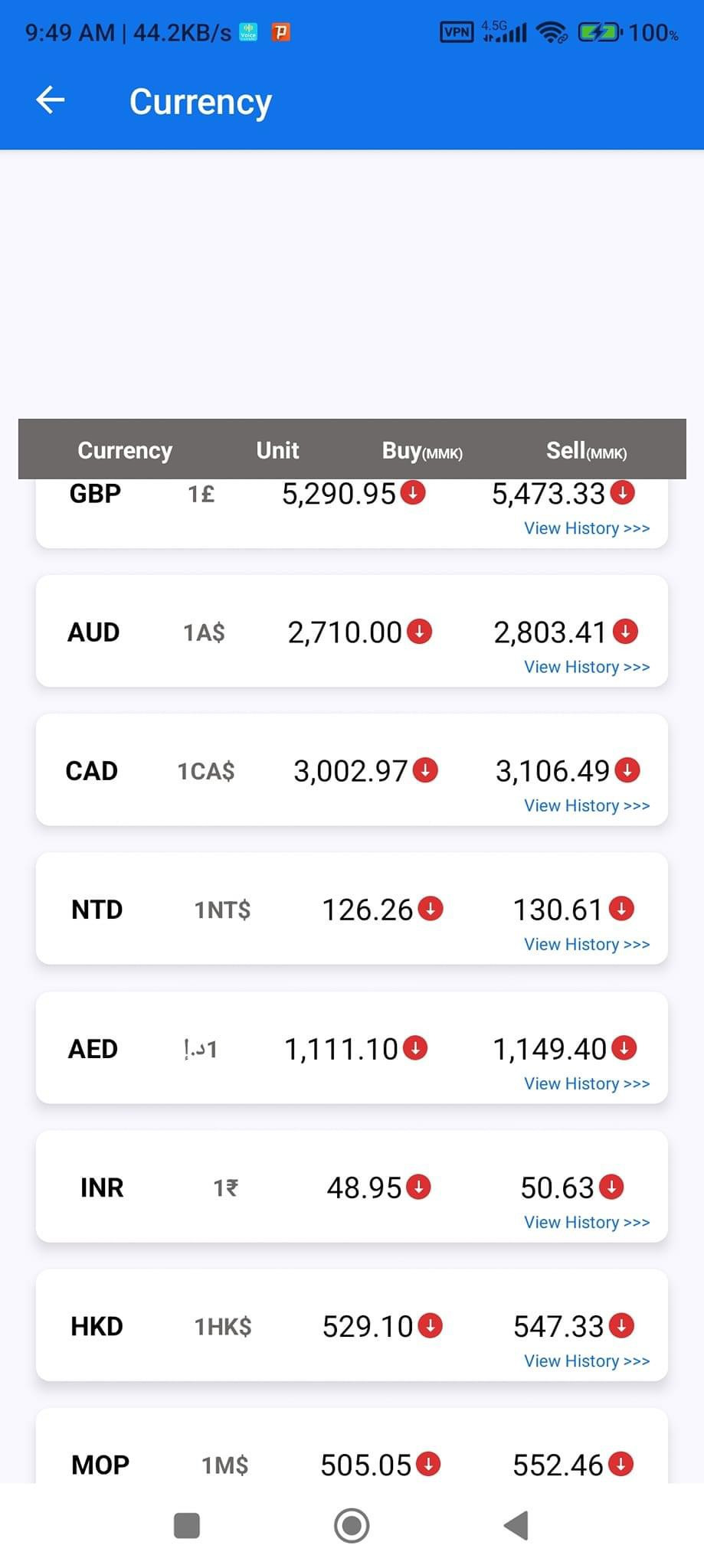Open View History for NTD

[x=587, y=944]
